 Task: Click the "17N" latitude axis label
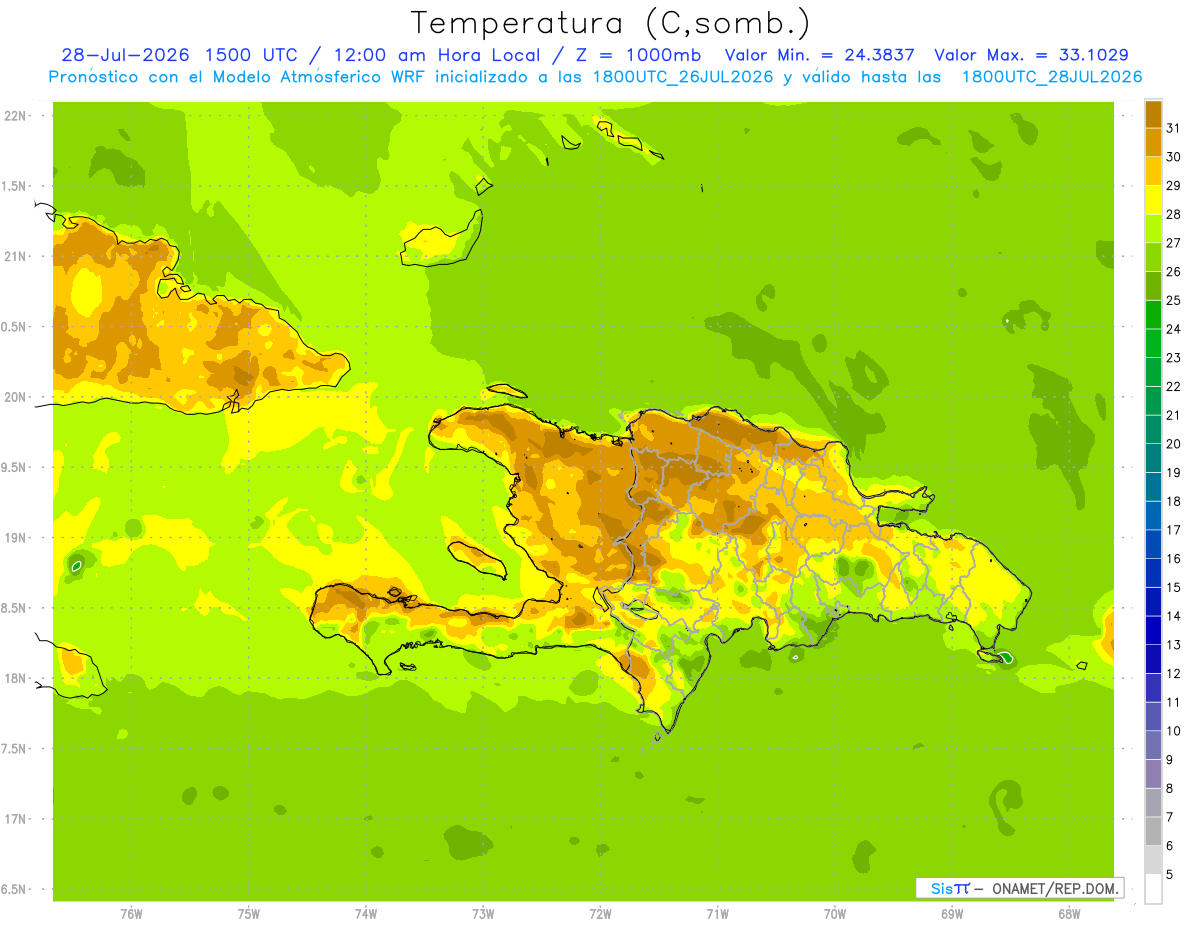[x=16, y=819]
